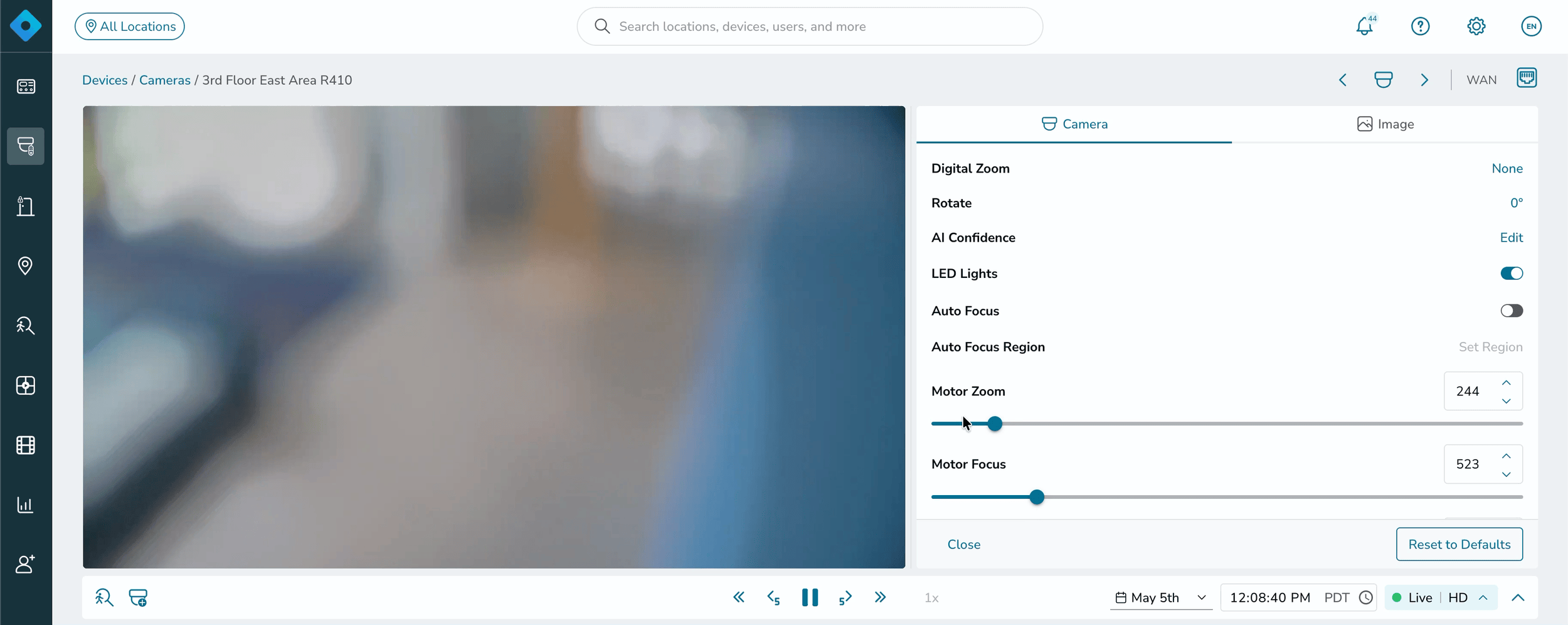Click the Motor Focus value field 523
Screen dimensions: 1568x625
click(x=1468, y=464)
